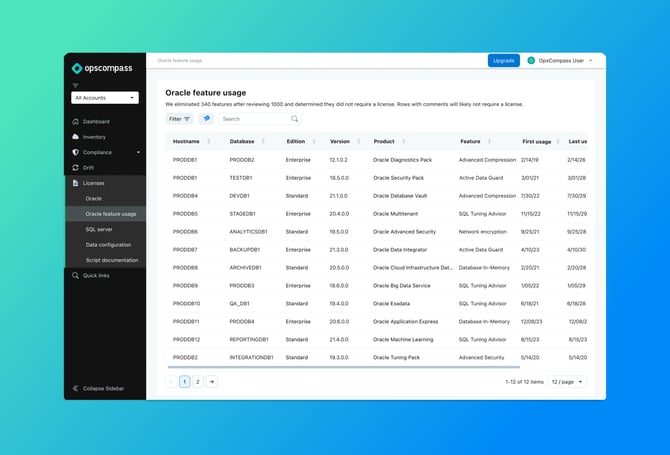
Task: Click the OpsCompass User avatar icon
Action: (531, 61)
